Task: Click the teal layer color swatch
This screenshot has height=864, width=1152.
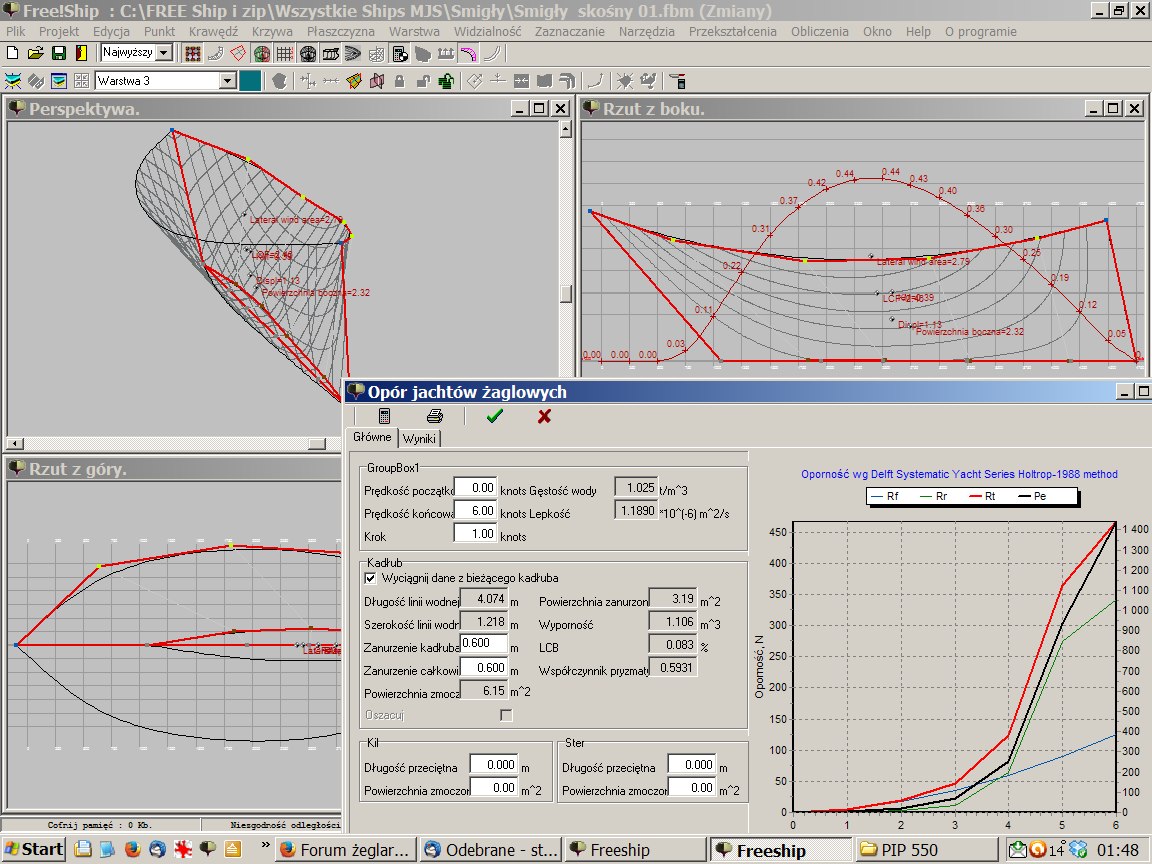Action: tap(250, 81)
